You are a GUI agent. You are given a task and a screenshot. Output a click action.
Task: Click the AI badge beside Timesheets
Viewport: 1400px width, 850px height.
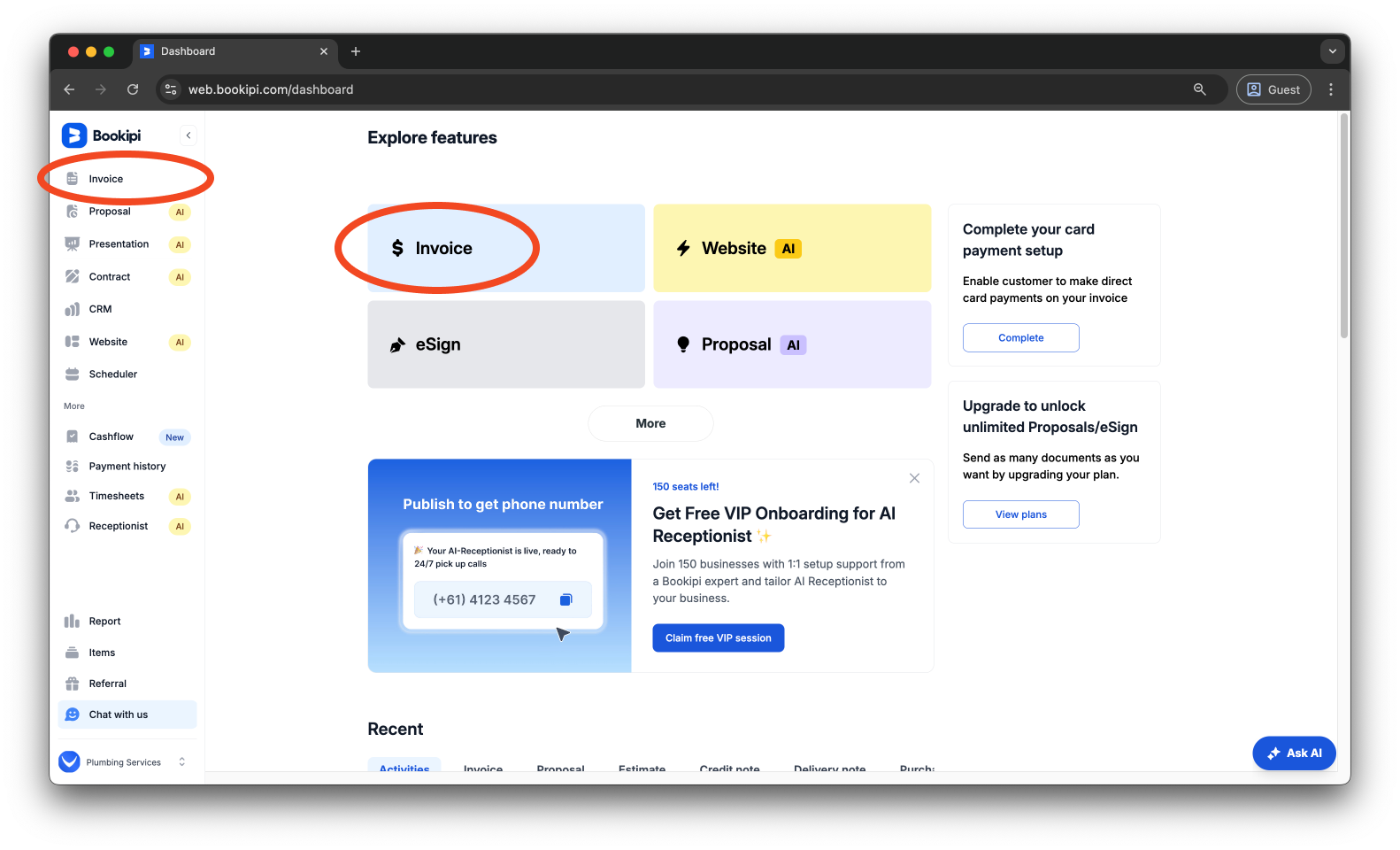[180, 497]
